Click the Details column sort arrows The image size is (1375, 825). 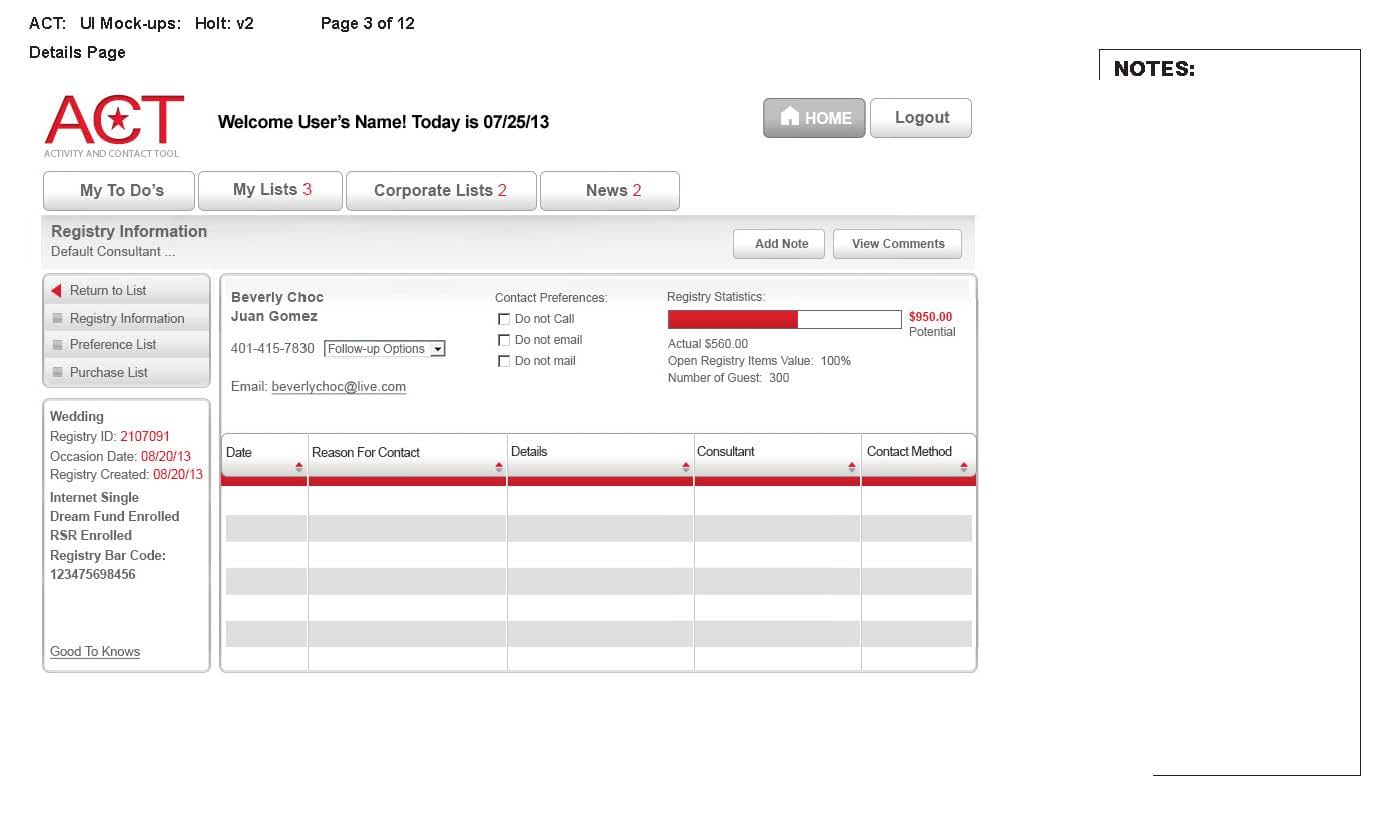tap(685, 467)
